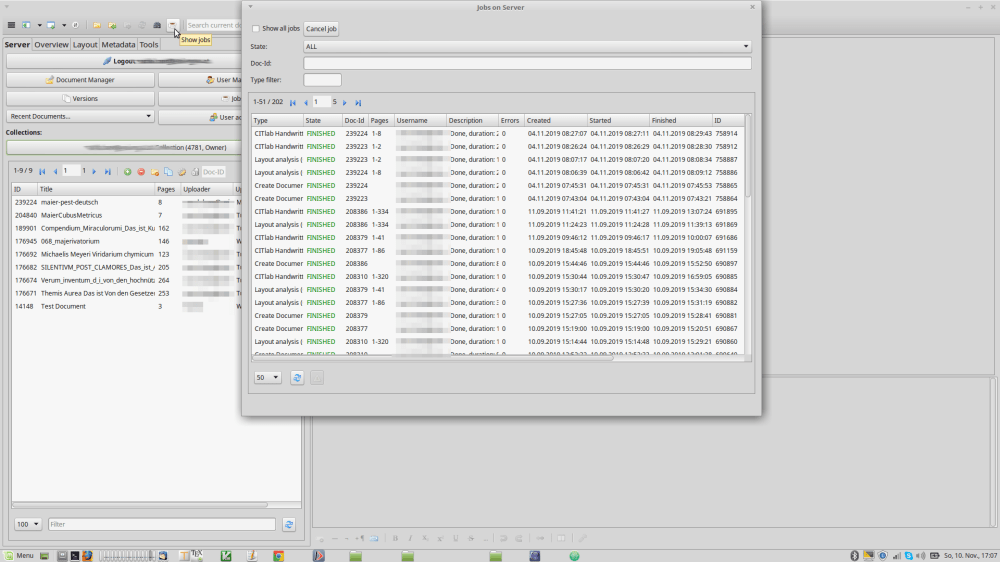1000x562 pixels.
Task: Switch to the Overview tab
Action: 51,45
